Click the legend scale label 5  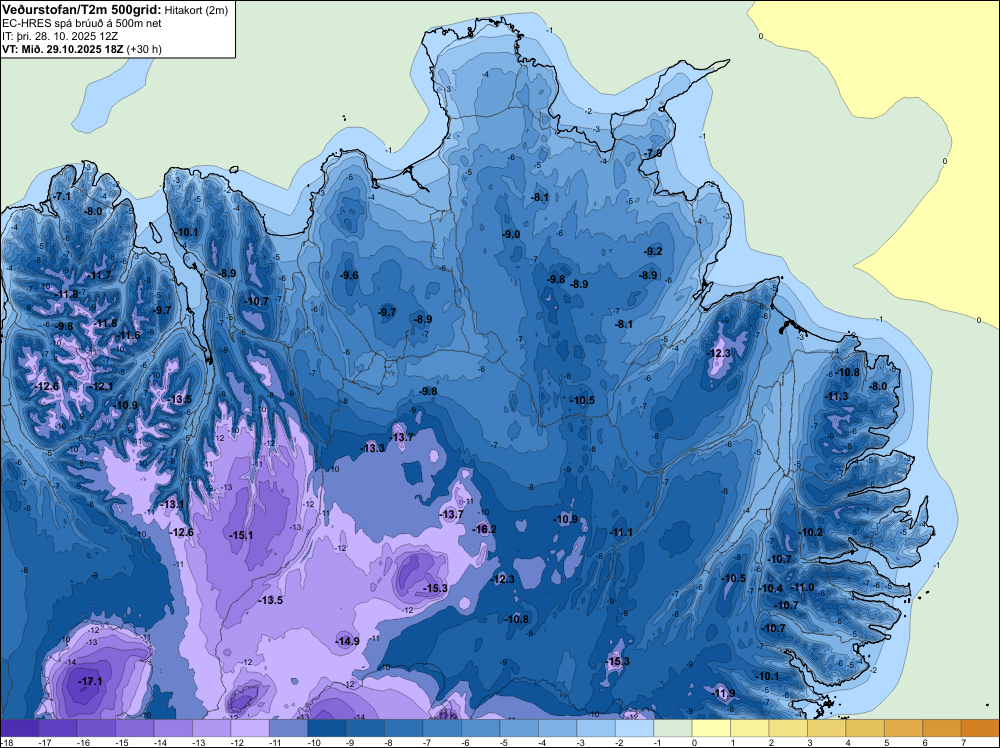point(886,742)
